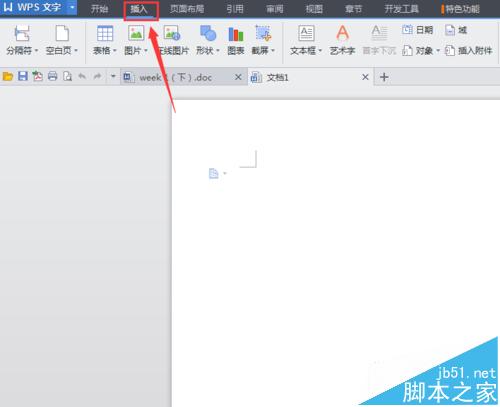The width and height of the screenshot is (500, 407).
Task: Click 插入附件 insert attachment
Action: pos(469,51)
